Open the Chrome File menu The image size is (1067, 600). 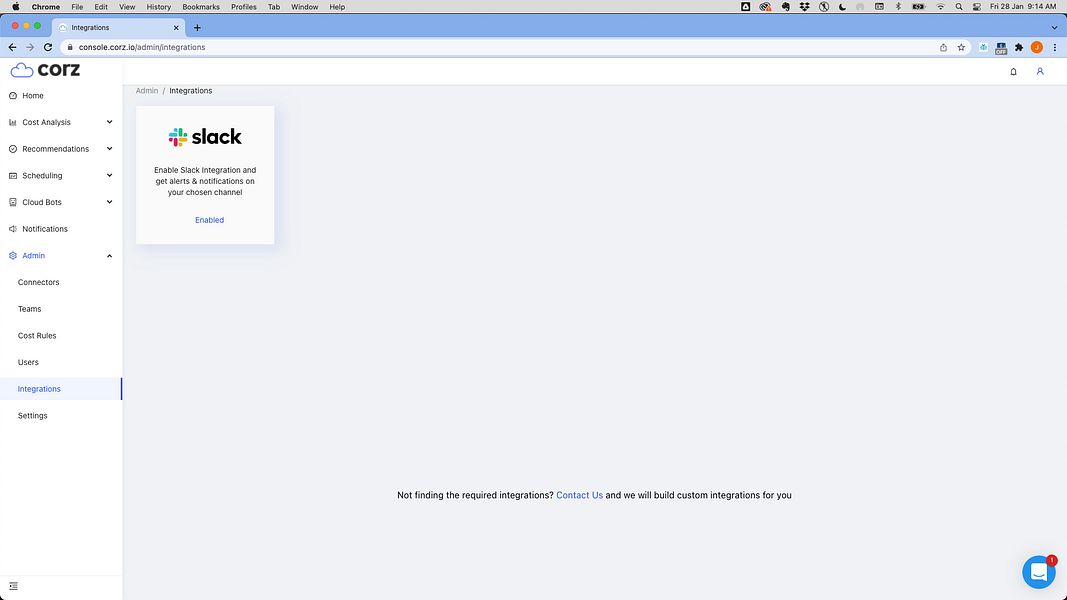77,7
